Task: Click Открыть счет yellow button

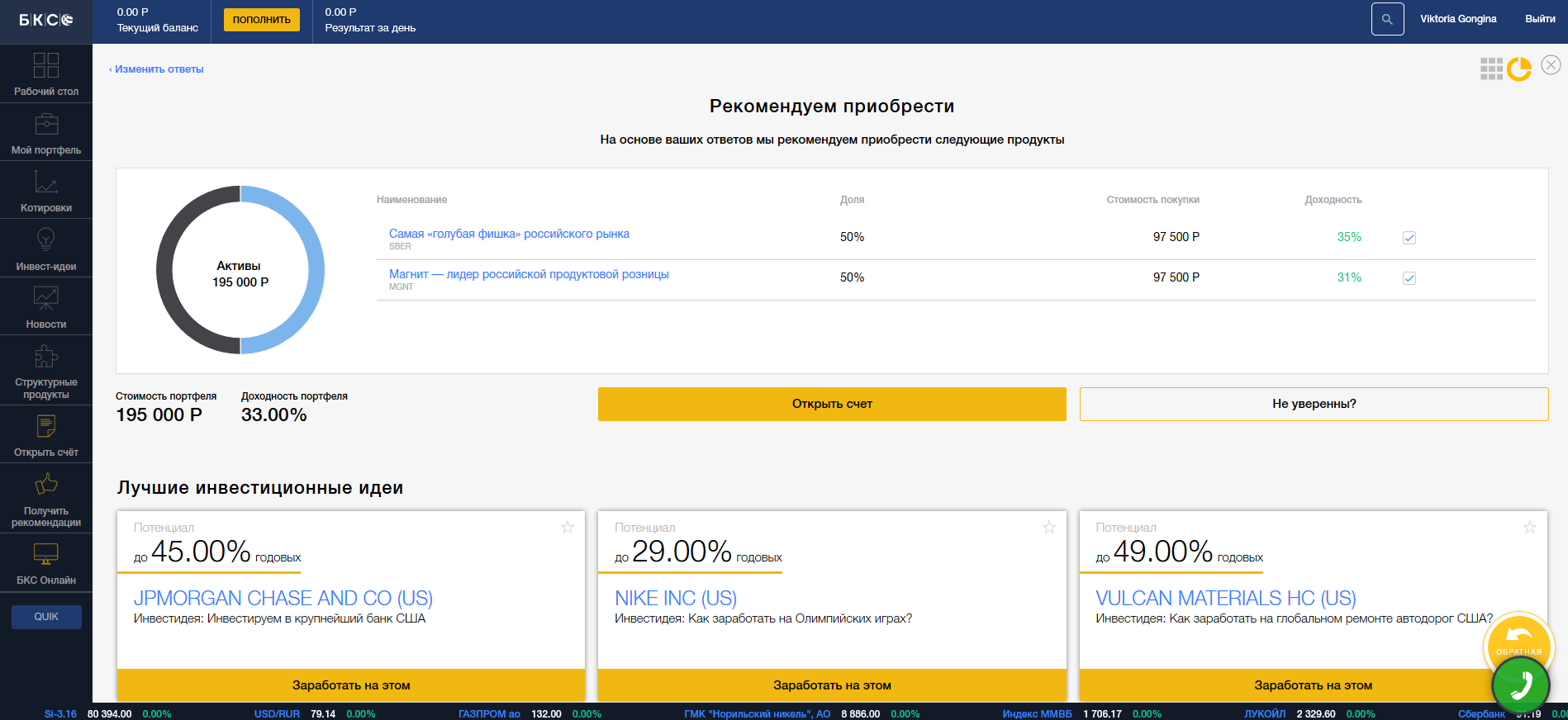Action: pos(832,404)
